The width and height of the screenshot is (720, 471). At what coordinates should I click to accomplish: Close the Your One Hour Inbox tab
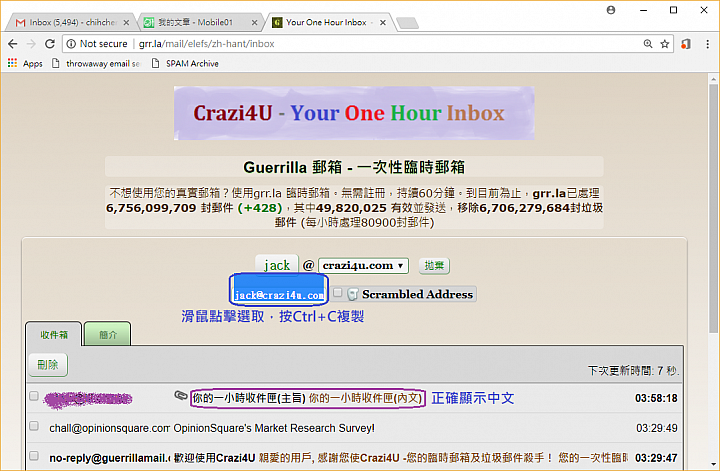(x=383, y=22)
